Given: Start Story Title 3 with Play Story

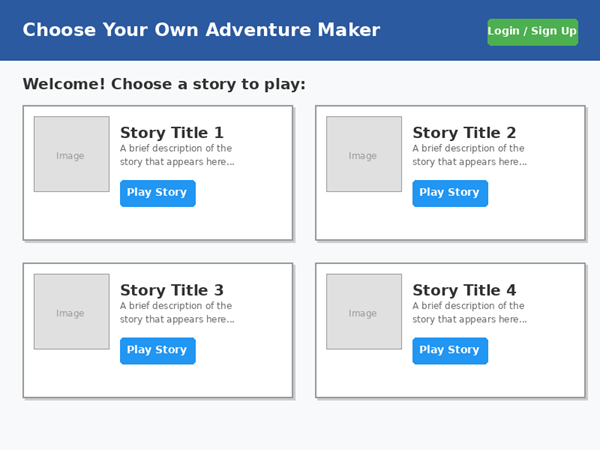Looking at the screenshot, I should point(157,351).
